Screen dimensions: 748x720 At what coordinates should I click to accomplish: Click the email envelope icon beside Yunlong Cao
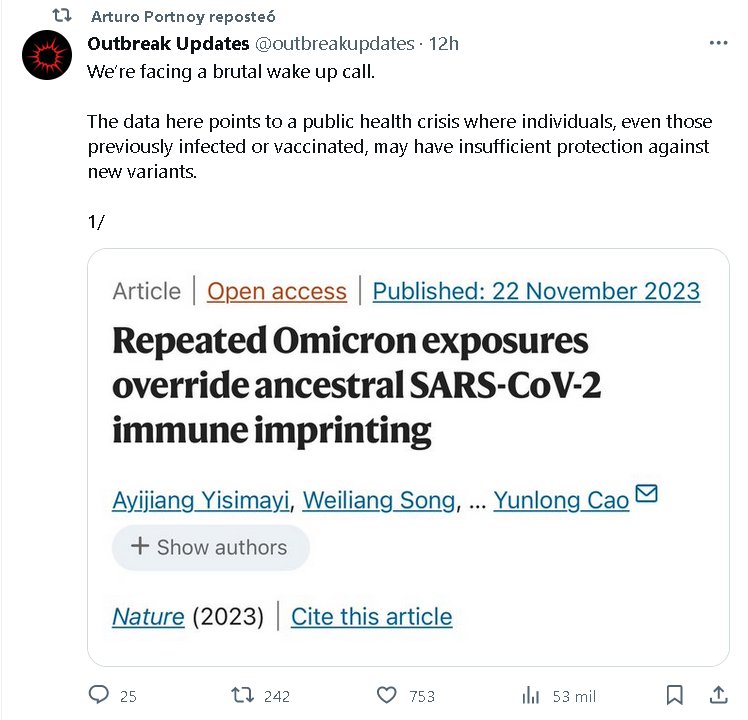point(646,494)
